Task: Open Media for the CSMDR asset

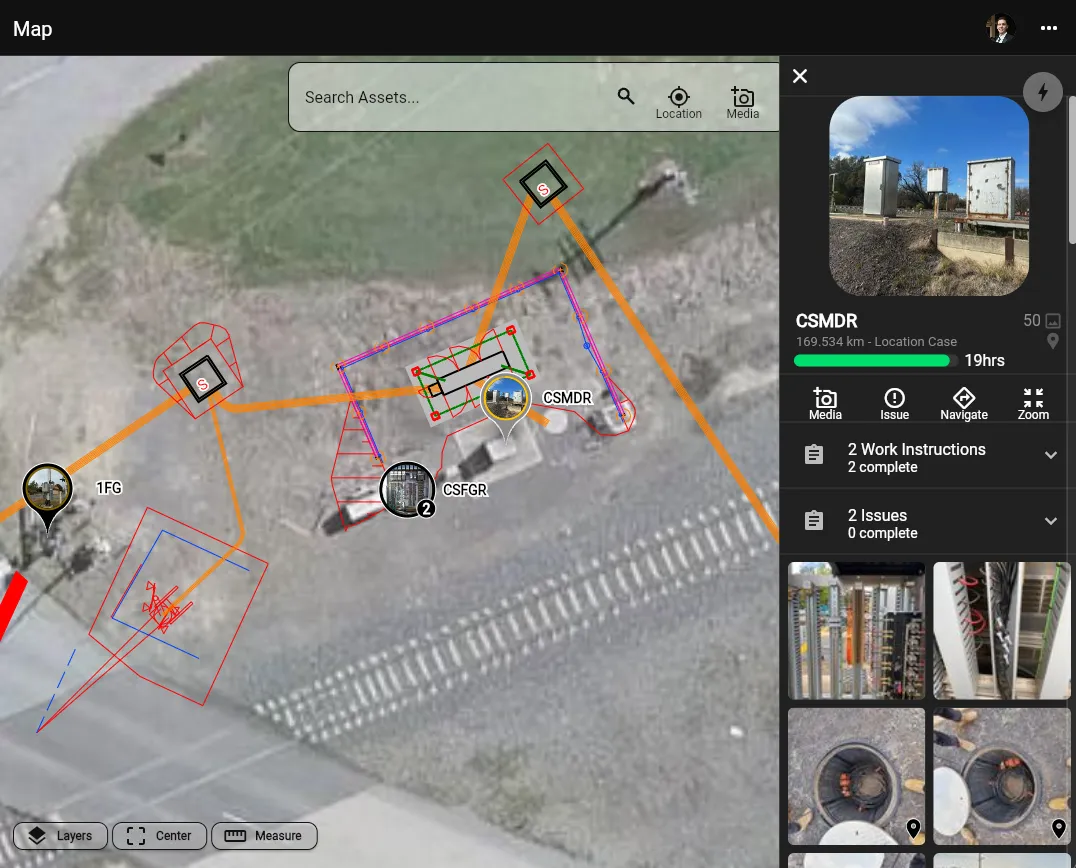Action: (825, 400)
